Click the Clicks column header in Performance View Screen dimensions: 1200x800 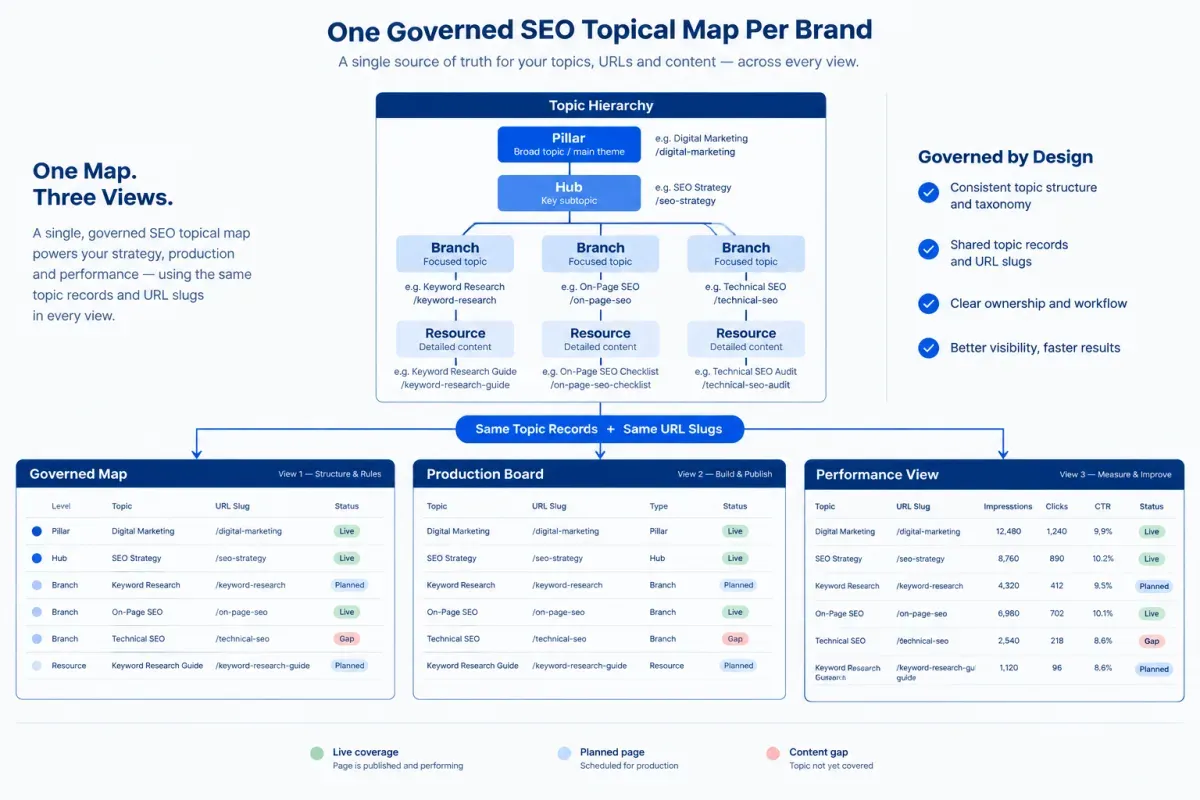[x=1057, y=507]
